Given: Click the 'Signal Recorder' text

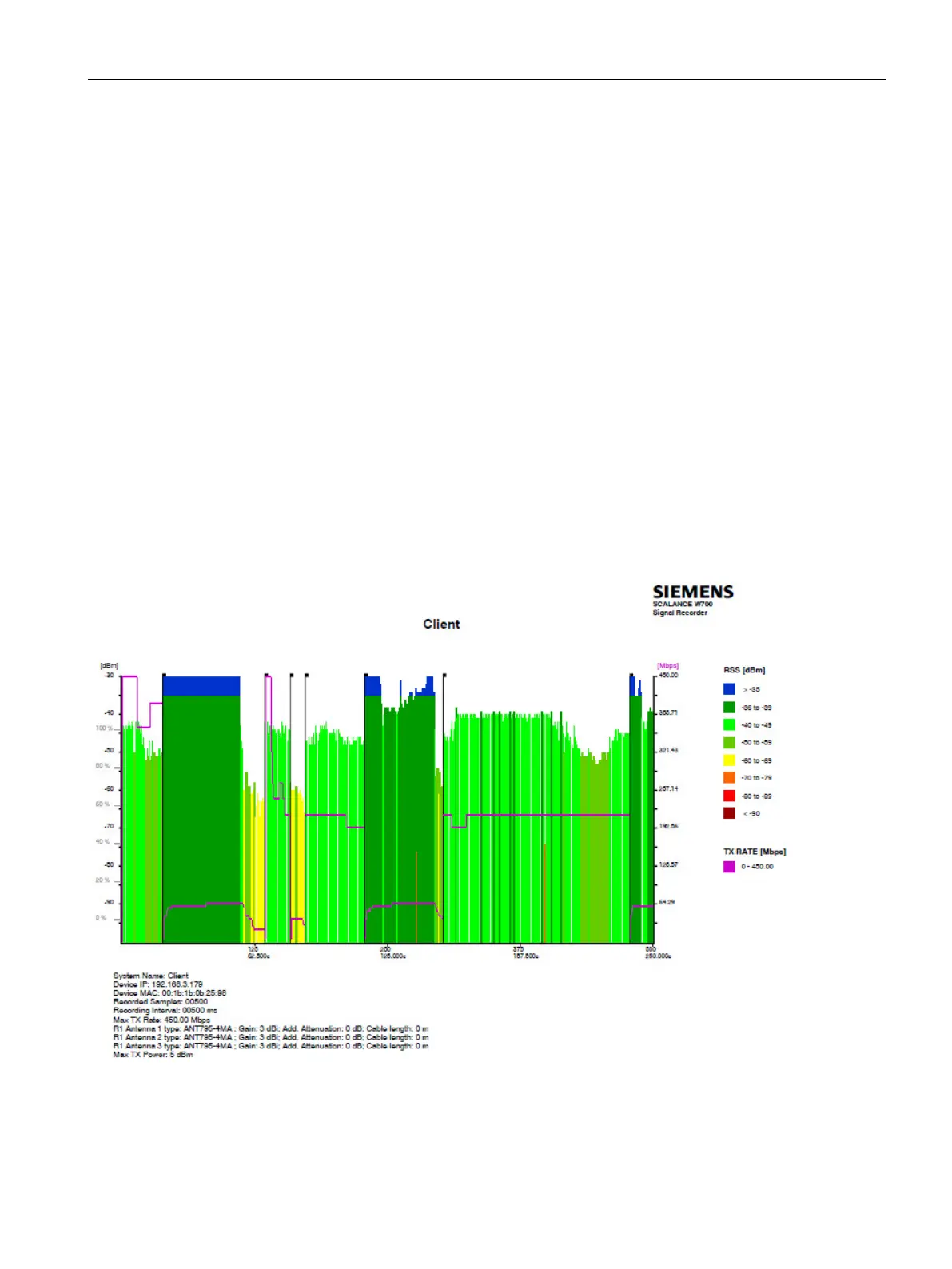Looking at the screenshot, I should [679, 613].
